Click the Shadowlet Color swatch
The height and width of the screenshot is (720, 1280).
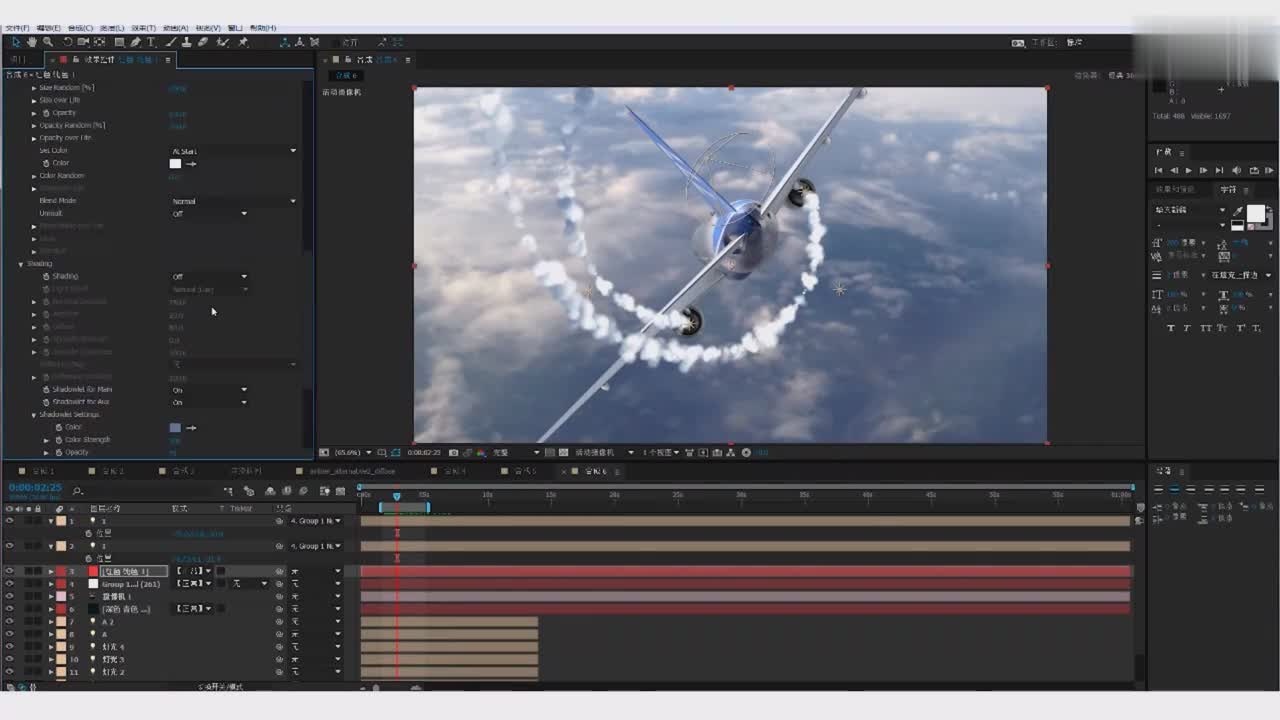[176, 427]
